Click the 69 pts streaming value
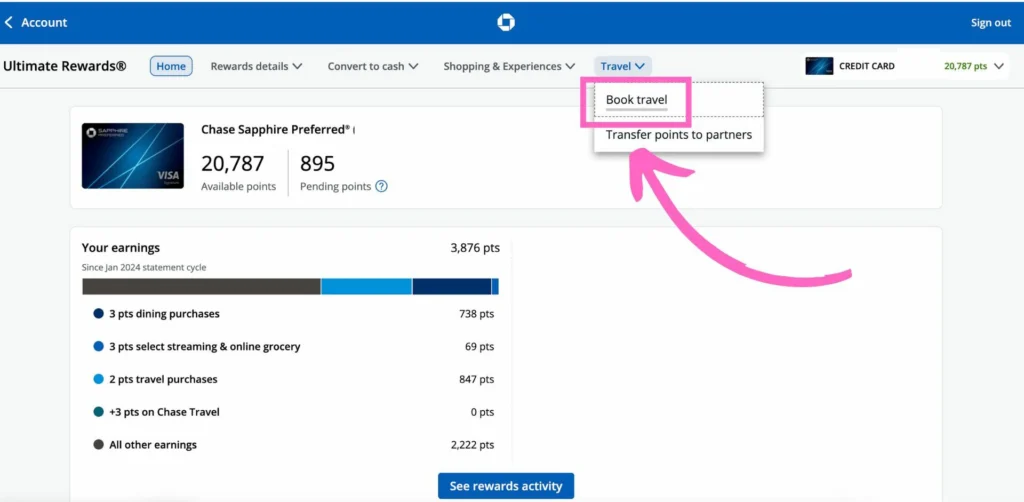 pyautogui.click(x=479, y=347)
